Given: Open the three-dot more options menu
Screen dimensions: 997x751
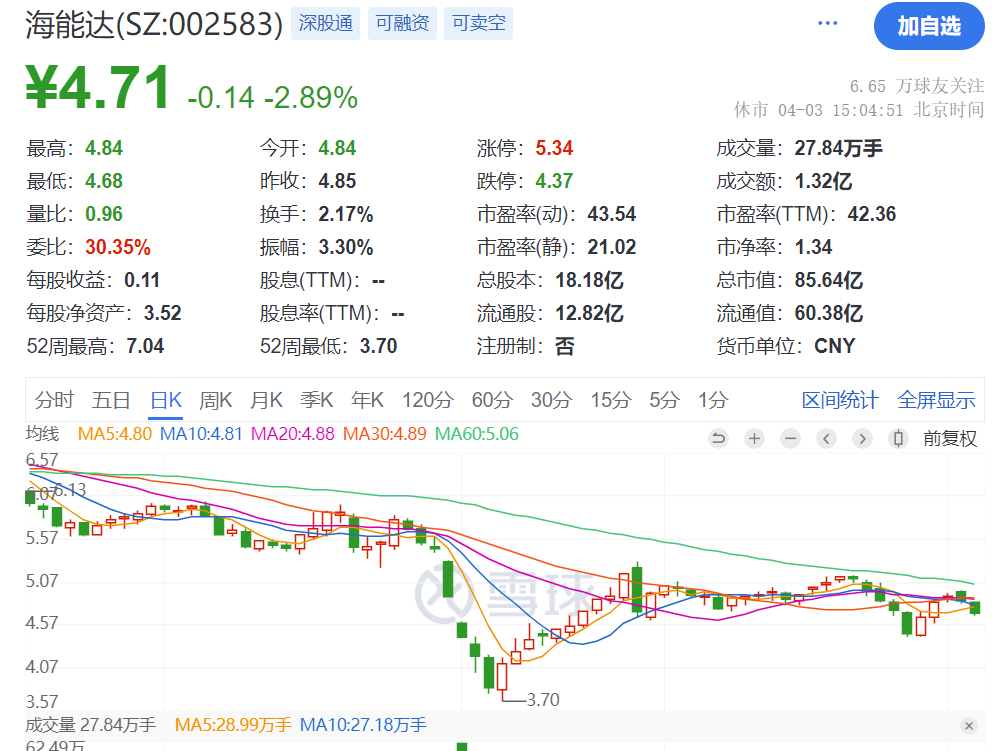Looking at the screenshot, I should pyautogui.click(x=827, y=24).
